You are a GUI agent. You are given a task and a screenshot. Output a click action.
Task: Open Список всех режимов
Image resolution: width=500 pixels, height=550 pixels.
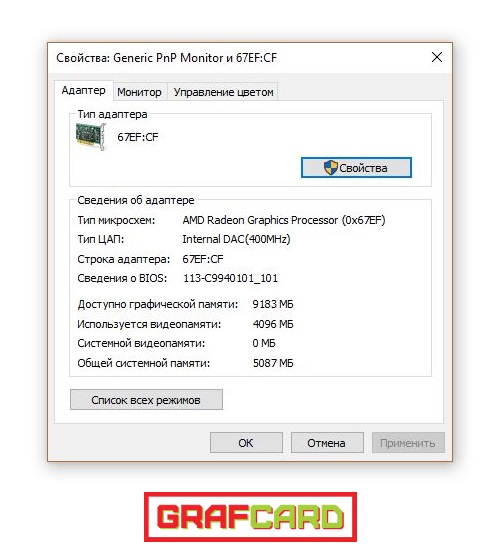click(146, 400)
